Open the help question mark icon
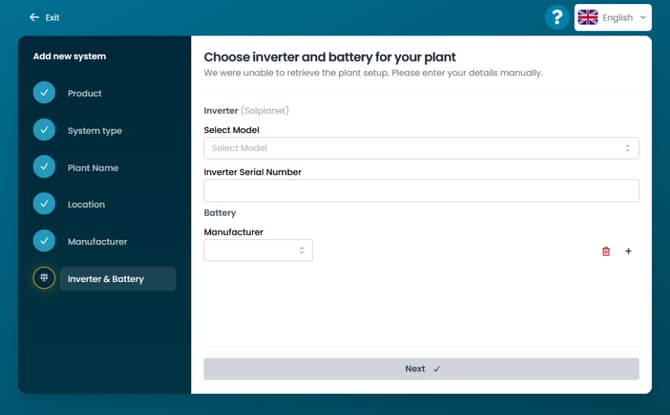 click(557, 17)
